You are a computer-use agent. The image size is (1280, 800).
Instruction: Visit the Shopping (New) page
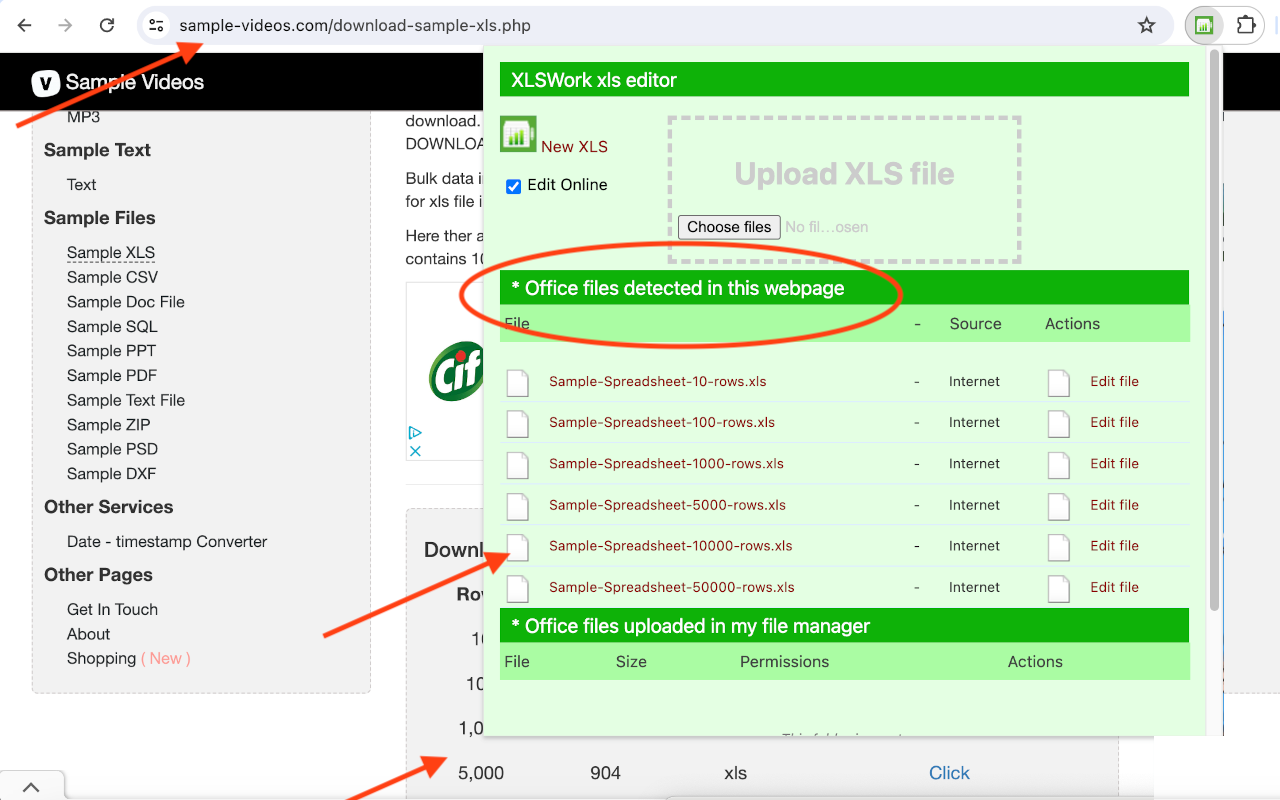[x=101, y=658]
